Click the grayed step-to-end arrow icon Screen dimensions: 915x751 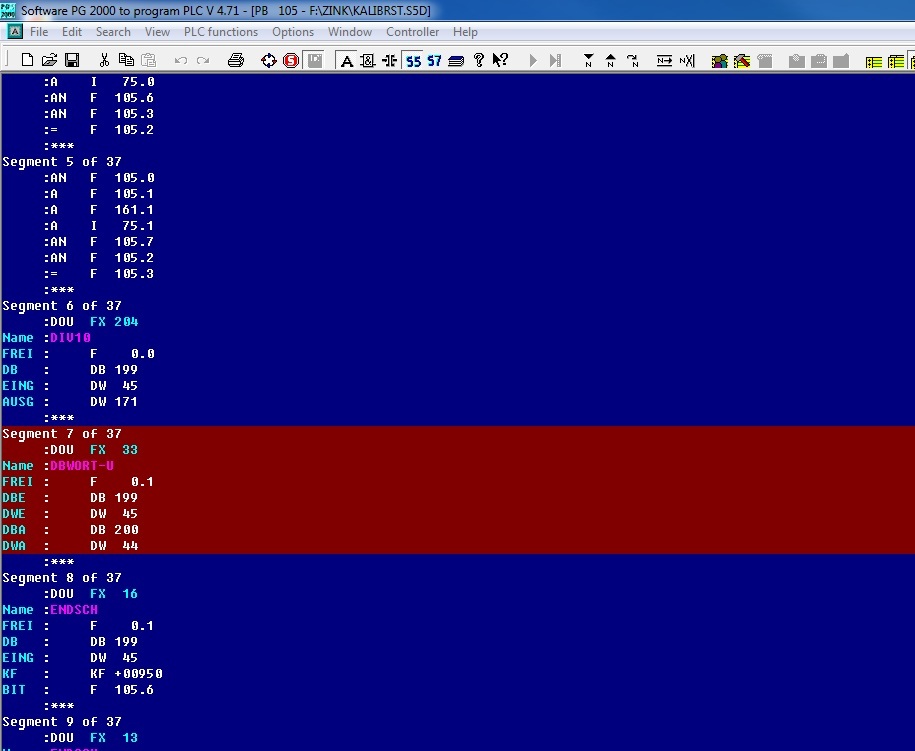[x=555, y=60]
